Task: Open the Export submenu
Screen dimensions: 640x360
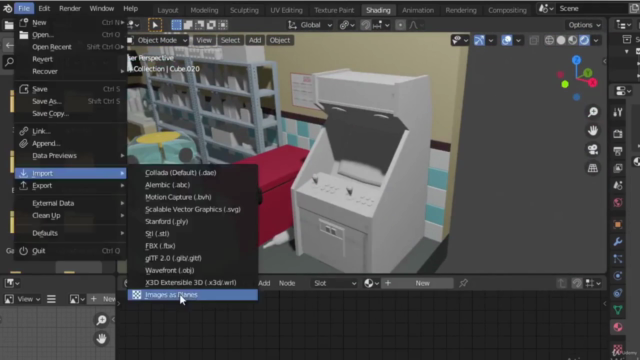Action: [x=71, y=185]
